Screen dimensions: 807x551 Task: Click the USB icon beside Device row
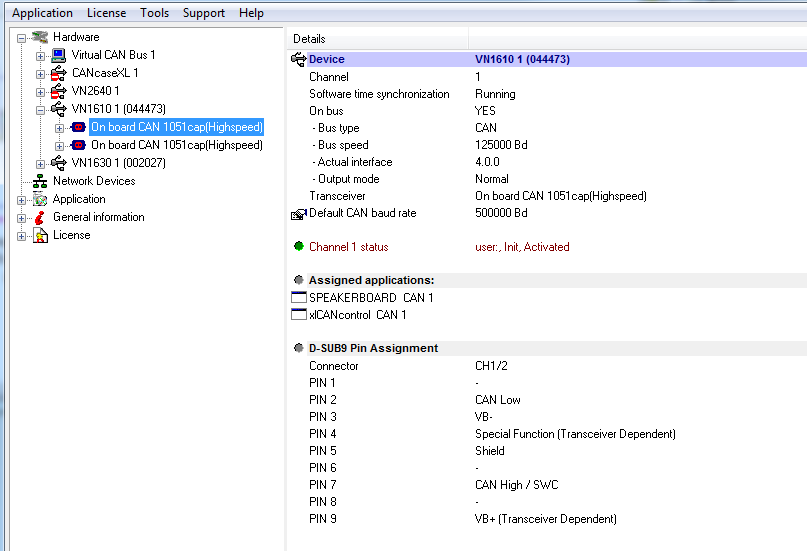coord(299,59)
